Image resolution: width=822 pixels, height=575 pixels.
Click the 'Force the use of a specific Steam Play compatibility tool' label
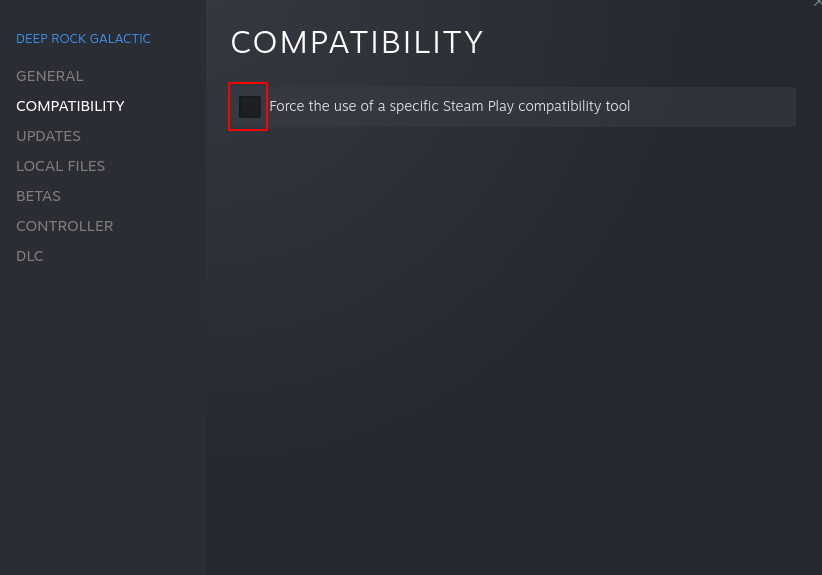(449, 107)
